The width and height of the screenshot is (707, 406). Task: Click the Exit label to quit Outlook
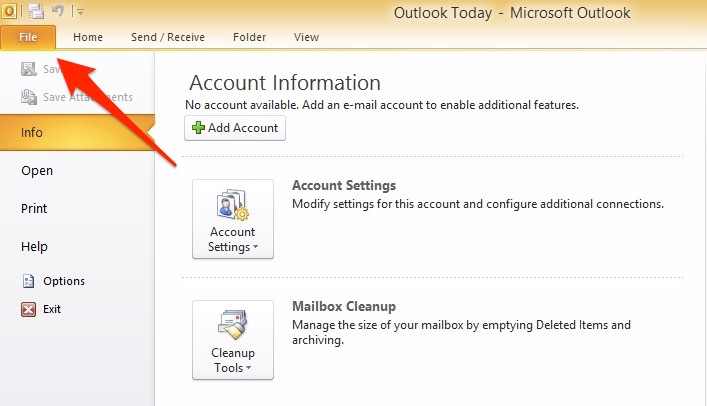pos(52,309)
